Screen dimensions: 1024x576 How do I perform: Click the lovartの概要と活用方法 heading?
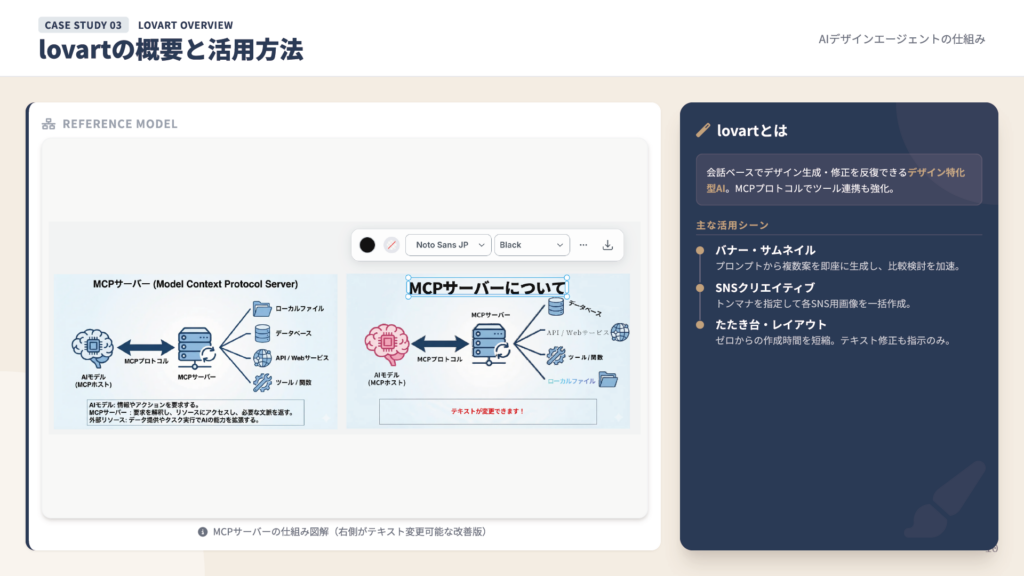click(170, 50)
